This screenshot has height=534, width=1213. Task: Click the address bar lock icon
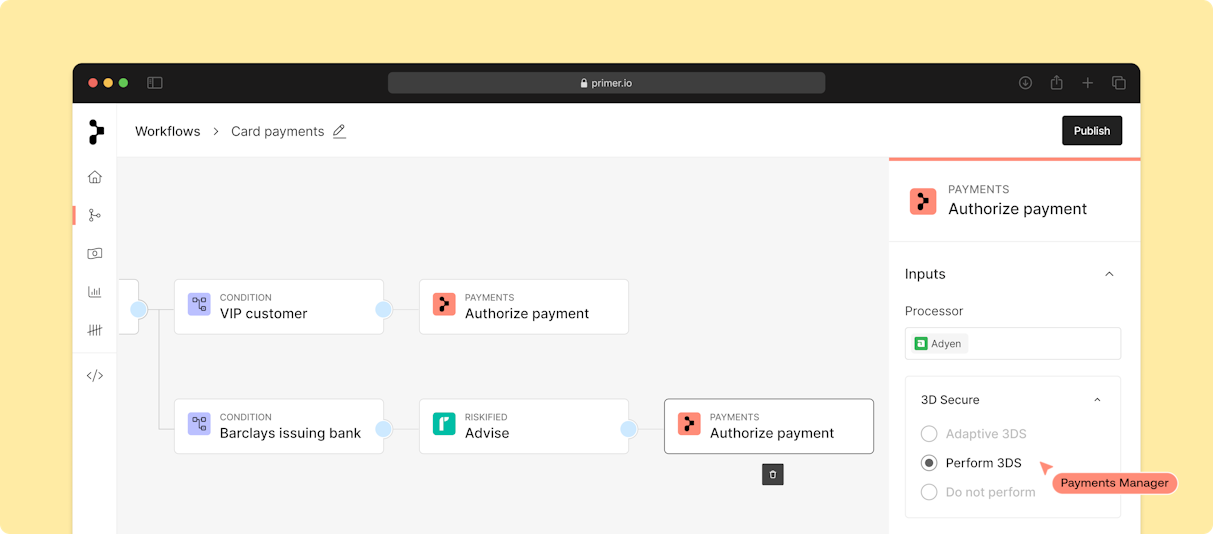(x=584, y=84)
